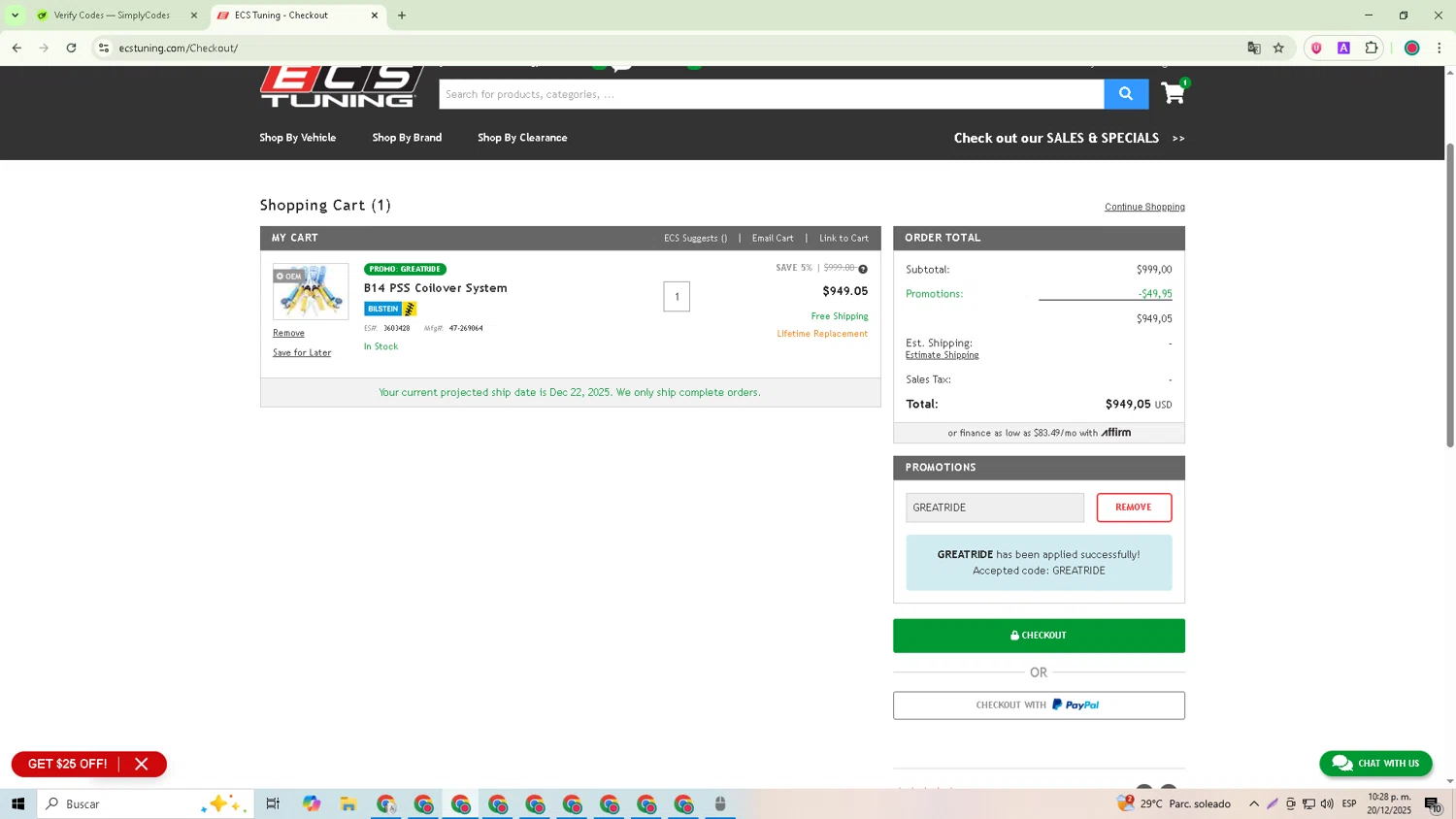Translate this page with Google Translate icon
This screenshot has width=1456, height=819.
(x=1254, y=48)
